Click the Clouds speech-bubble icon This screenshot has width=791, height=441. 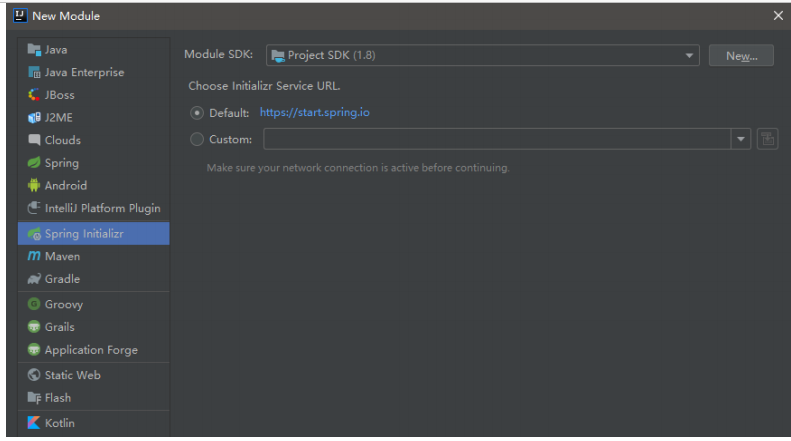click(x=34, y=140)
